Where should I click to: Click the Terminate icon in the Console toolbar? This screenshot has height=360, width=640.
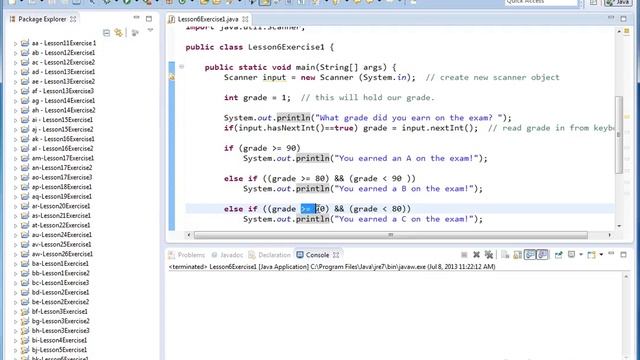pyautogui.click(x=464, y=255)
